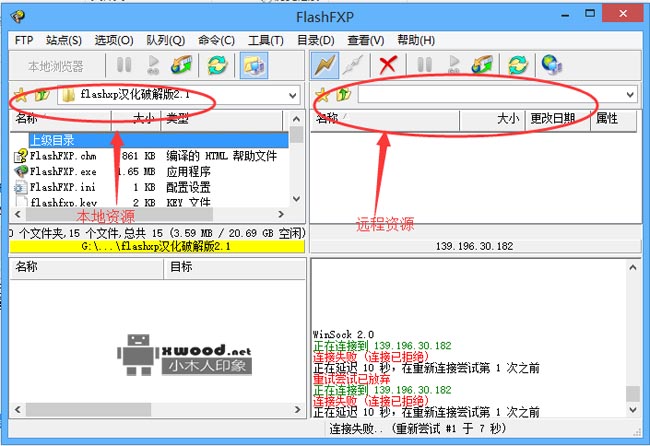This screenshot has height=446, width=650.
Task: Click the WinSock 2.0 log line
Action: coord(343,334)
